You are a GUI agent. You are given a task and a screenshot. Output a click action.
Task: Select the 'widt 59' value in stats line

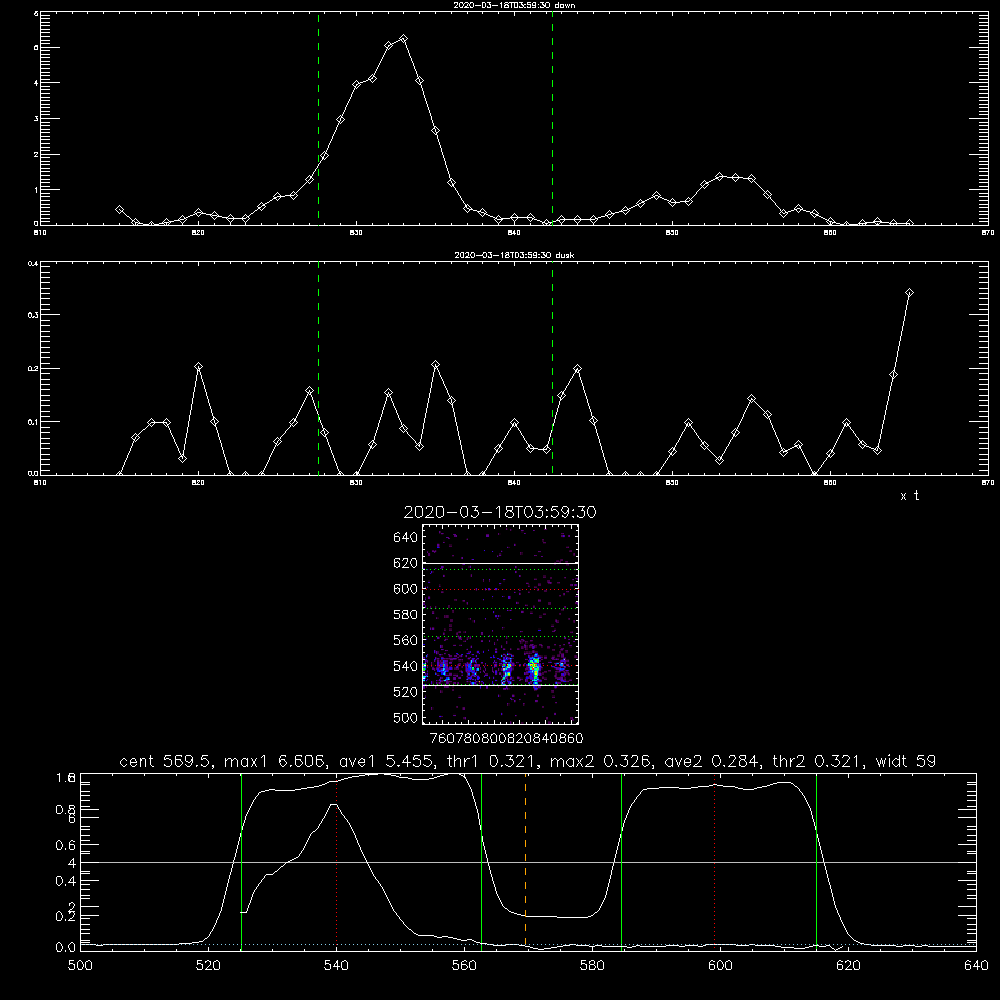(906, 761)
